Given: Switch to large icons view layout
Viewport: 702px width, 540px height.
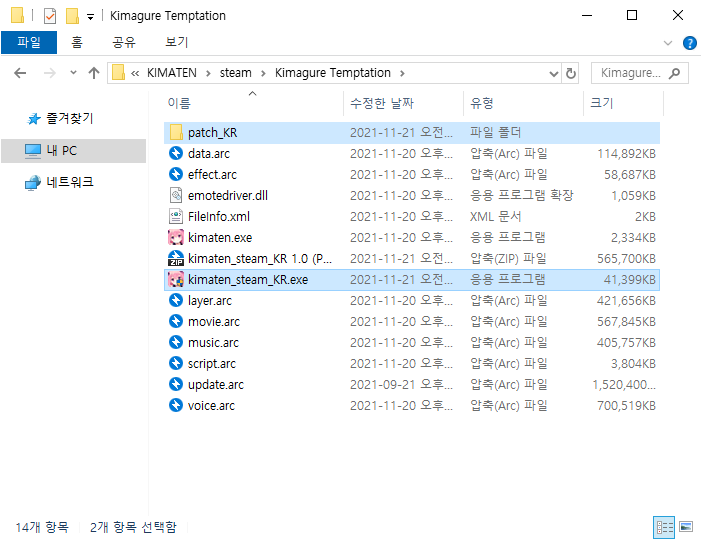Looking at the screenshot, I should click(x=686, y=527).
